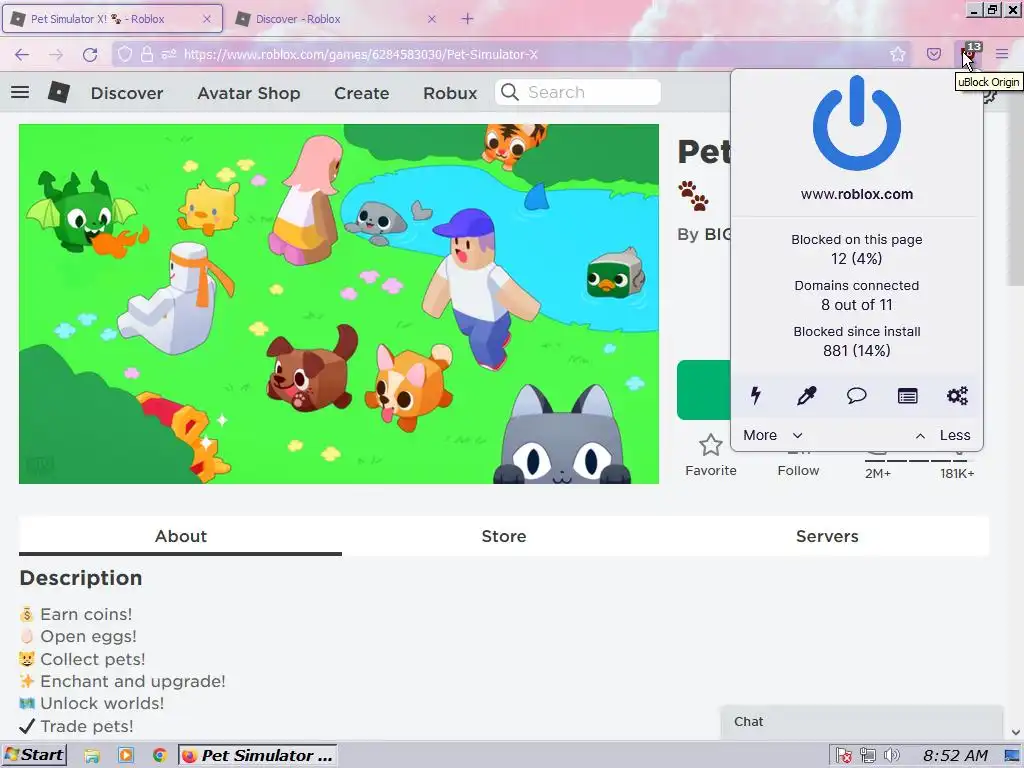The image size is (1024, 768).
Task: Click 'Blocked on this page' text
Action: (856, 240)
